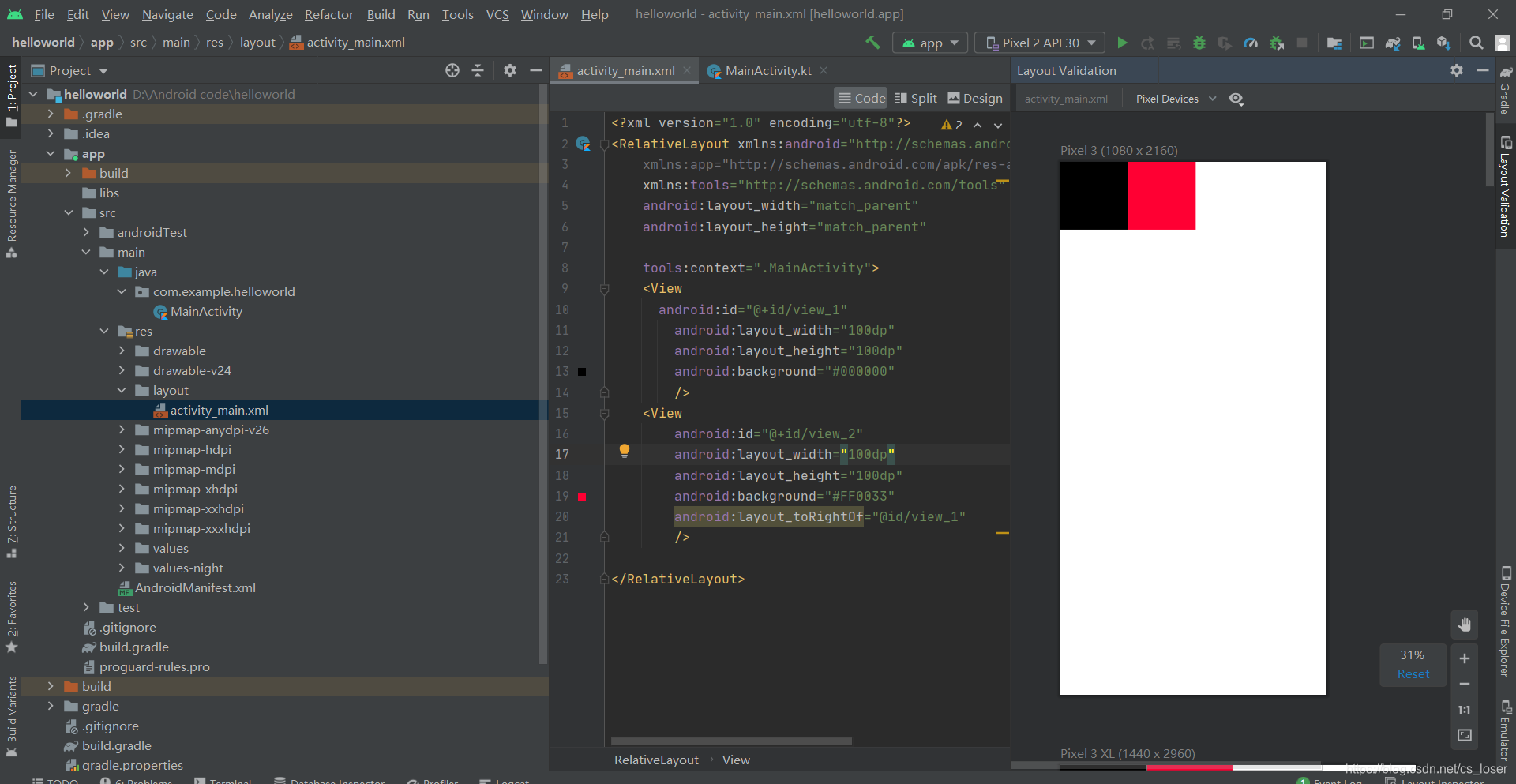
Task: Switch editor to Design view
Action: click(975, 98)
